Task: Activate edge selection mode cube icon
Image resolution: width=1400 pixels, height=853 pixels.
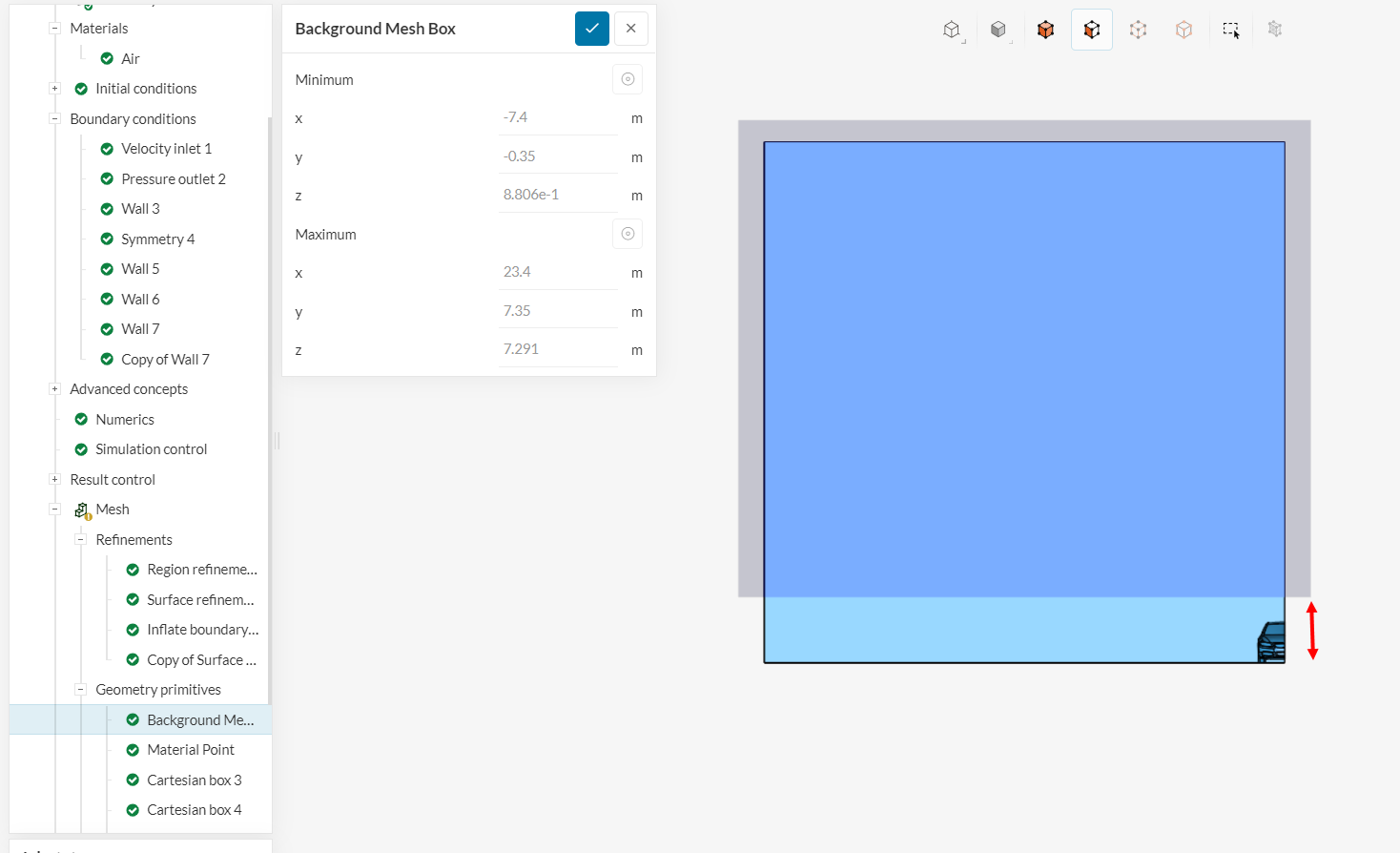Action: tap(1138, 31)
